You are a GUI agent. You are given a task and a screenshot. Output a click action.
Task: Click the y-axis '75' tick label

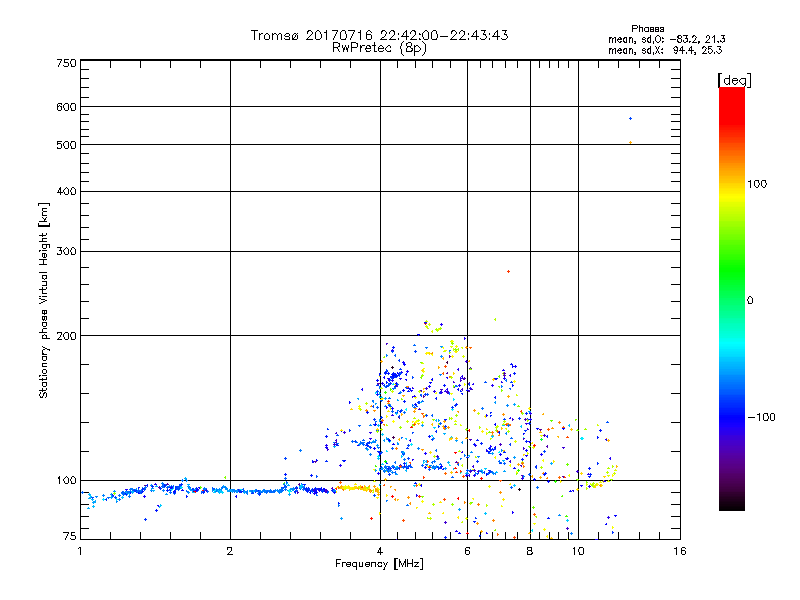[x=70, y=536]
